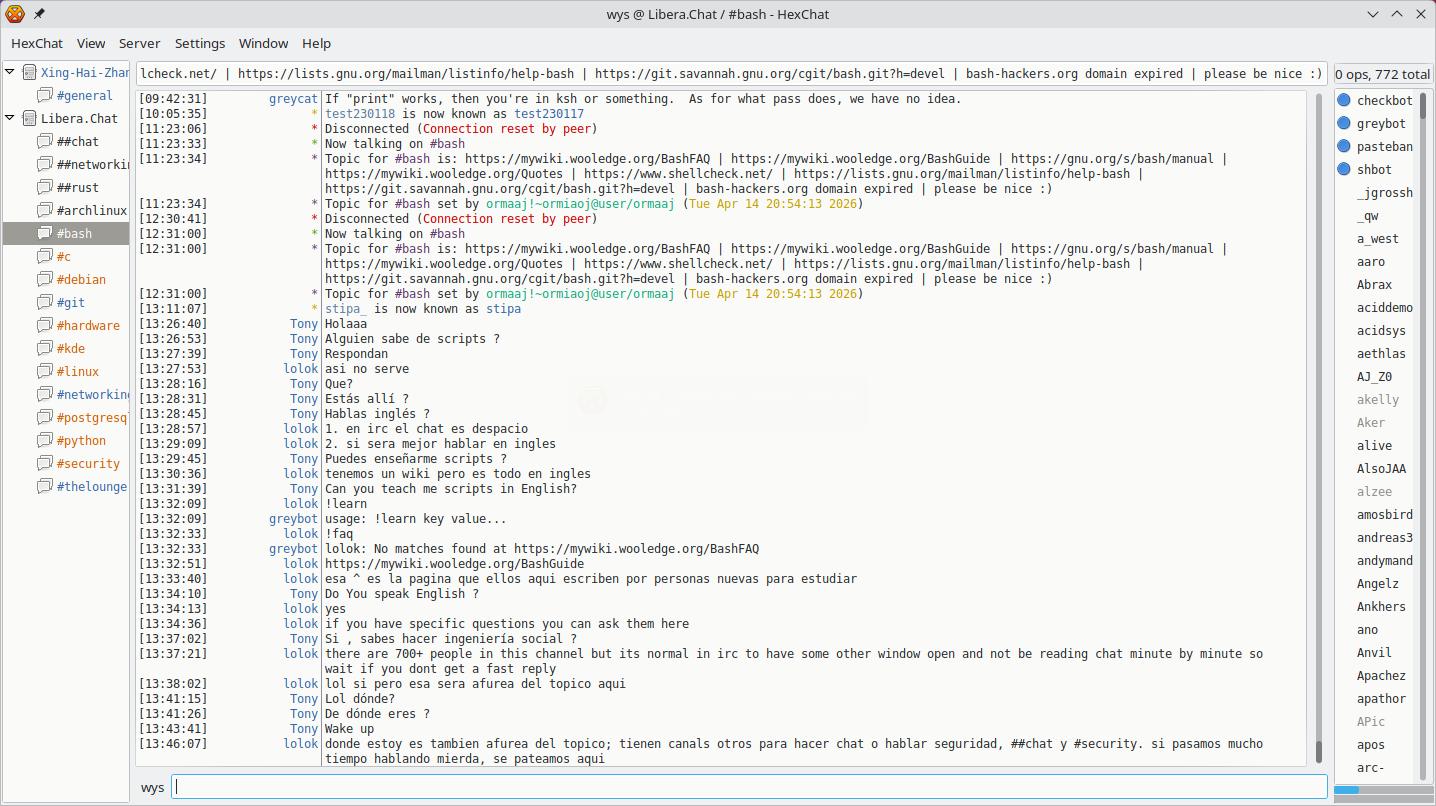Select user Anvil in the user list
The image size is (1436, 806).
tap(1374, 653)
